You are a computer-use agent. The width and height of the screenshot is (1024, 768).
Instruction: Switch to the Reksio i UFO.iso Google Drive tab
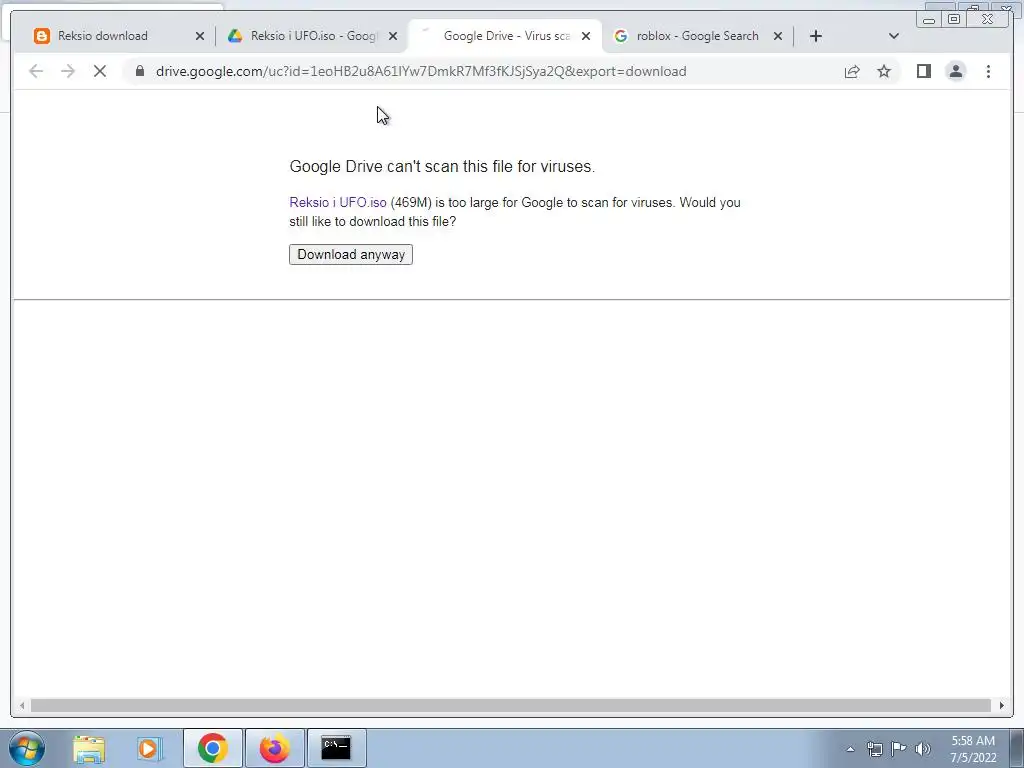313,36
